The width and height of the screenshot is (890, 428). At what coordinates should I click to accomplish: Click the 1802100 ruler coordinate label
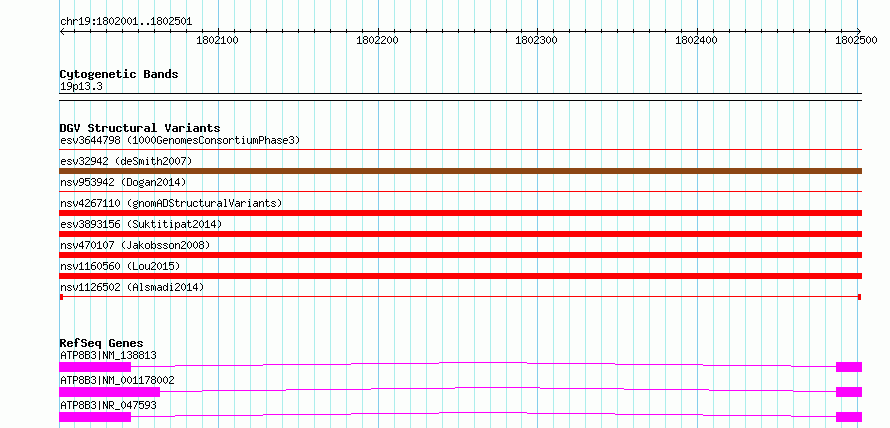(x=217, y=40)
